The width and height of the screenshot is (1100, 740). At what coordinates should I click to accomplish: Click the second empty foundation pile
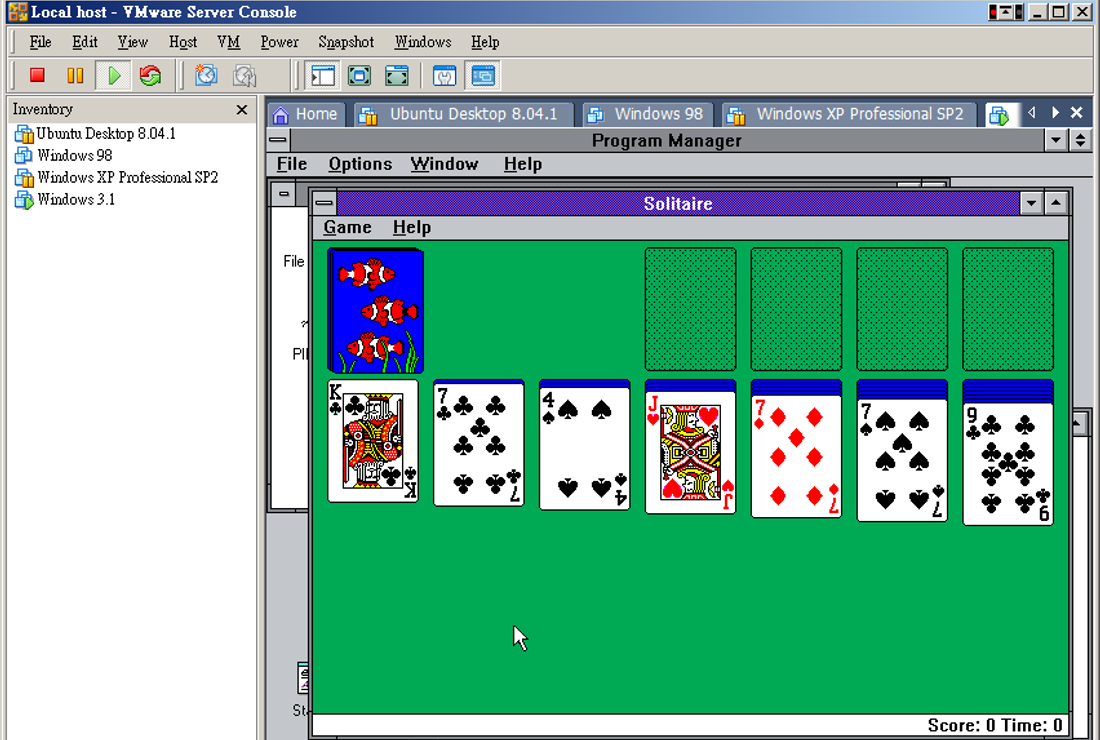click(796, 309)
